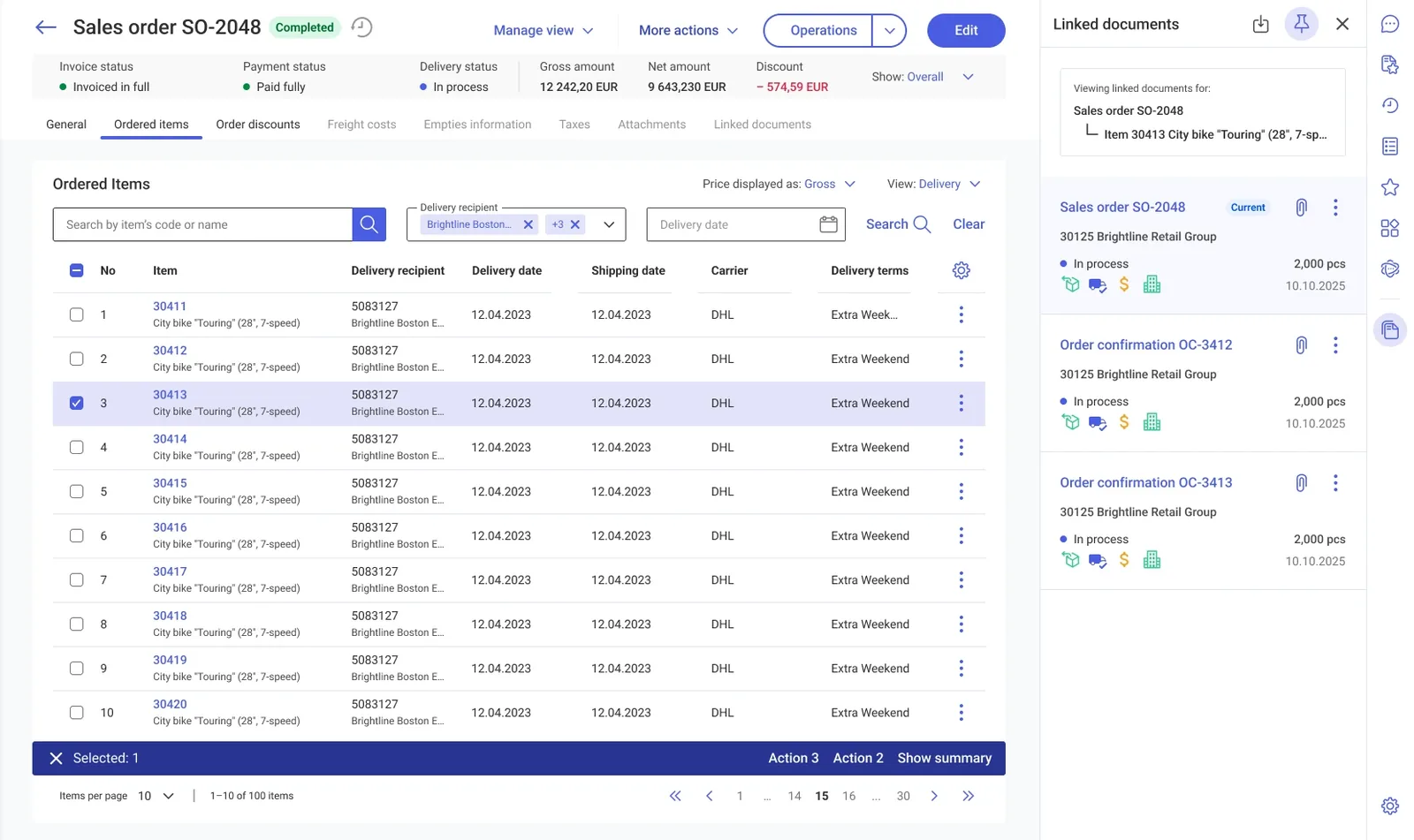Switch to the Taxes tab

tap(574, 125)
